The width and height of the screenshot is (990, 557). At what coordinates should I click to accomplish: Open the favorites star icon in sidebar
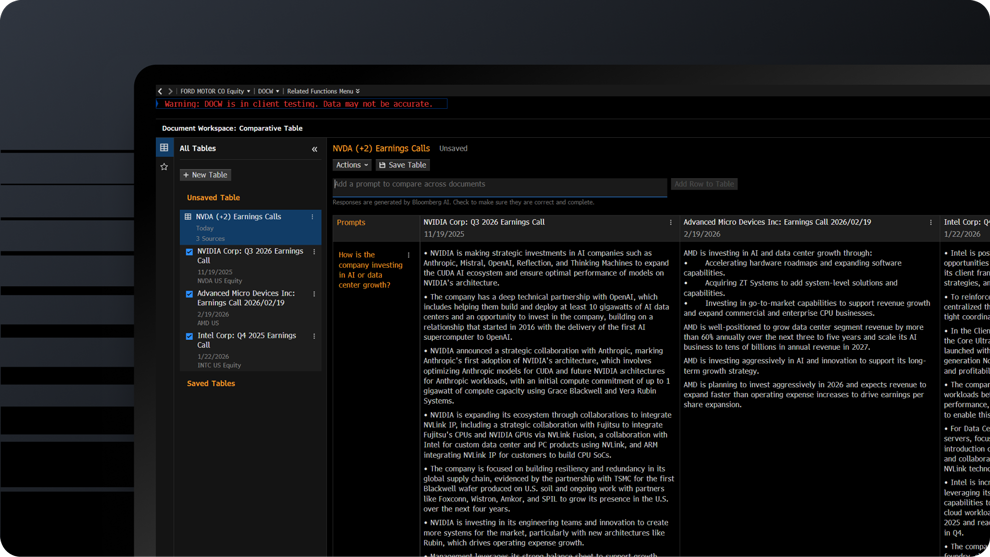pos(164,167)
